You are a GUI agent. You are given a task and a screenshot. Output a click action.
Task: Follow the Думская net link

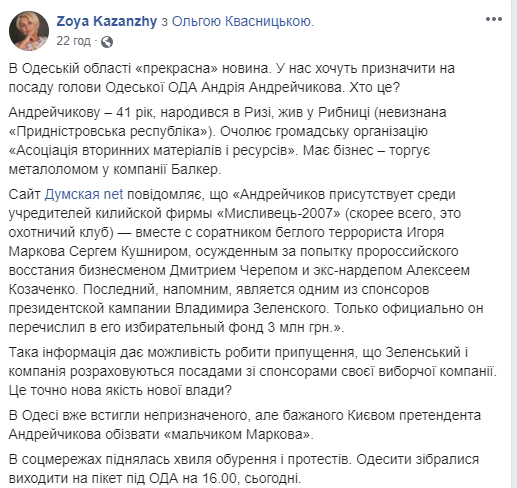[84, 194]
